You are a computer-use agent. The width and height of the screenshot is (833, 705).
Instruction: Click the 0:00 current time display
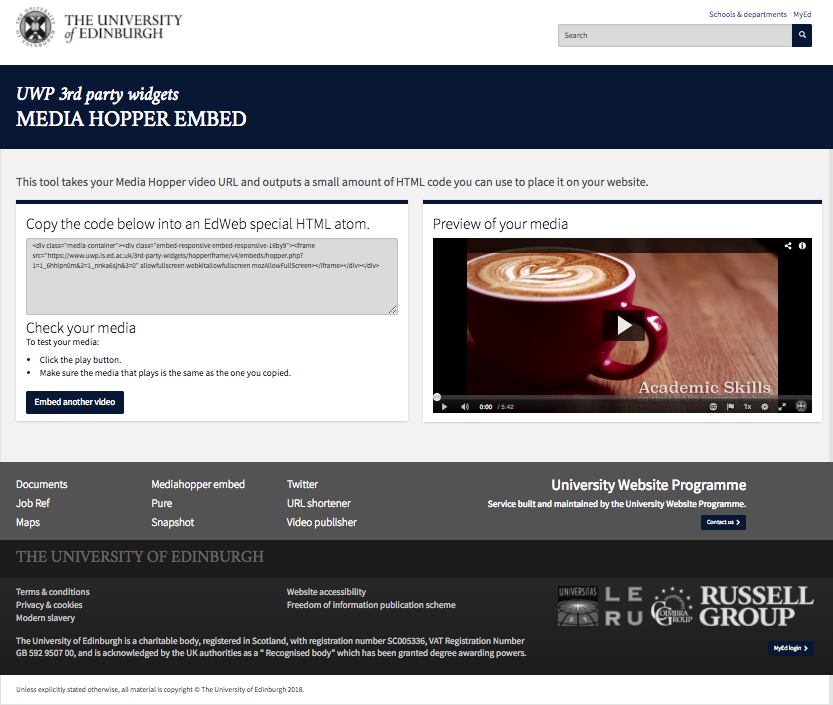pos(486,407)
